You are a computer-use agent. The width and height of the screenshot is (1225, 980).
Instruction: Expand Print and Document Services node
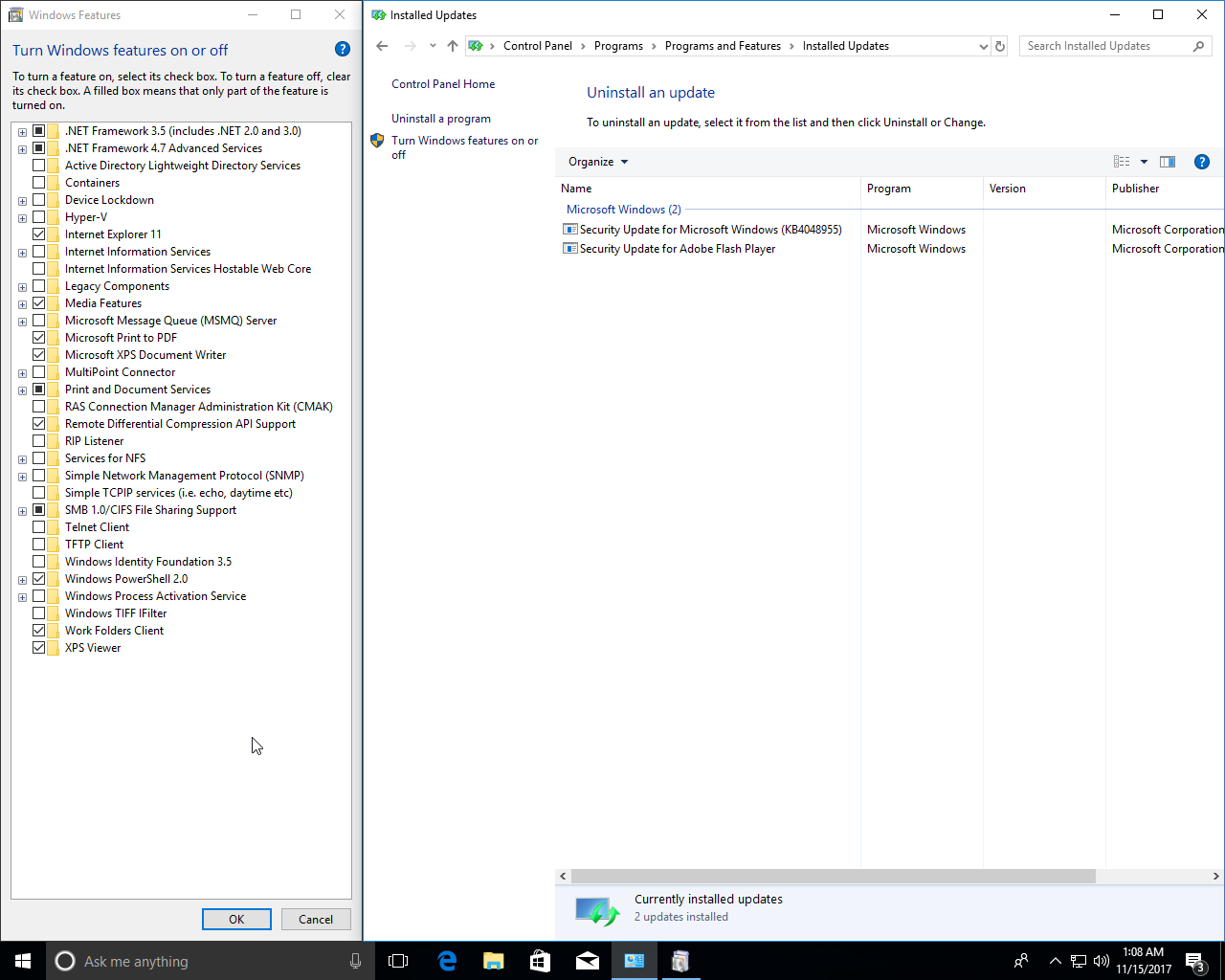22,390
